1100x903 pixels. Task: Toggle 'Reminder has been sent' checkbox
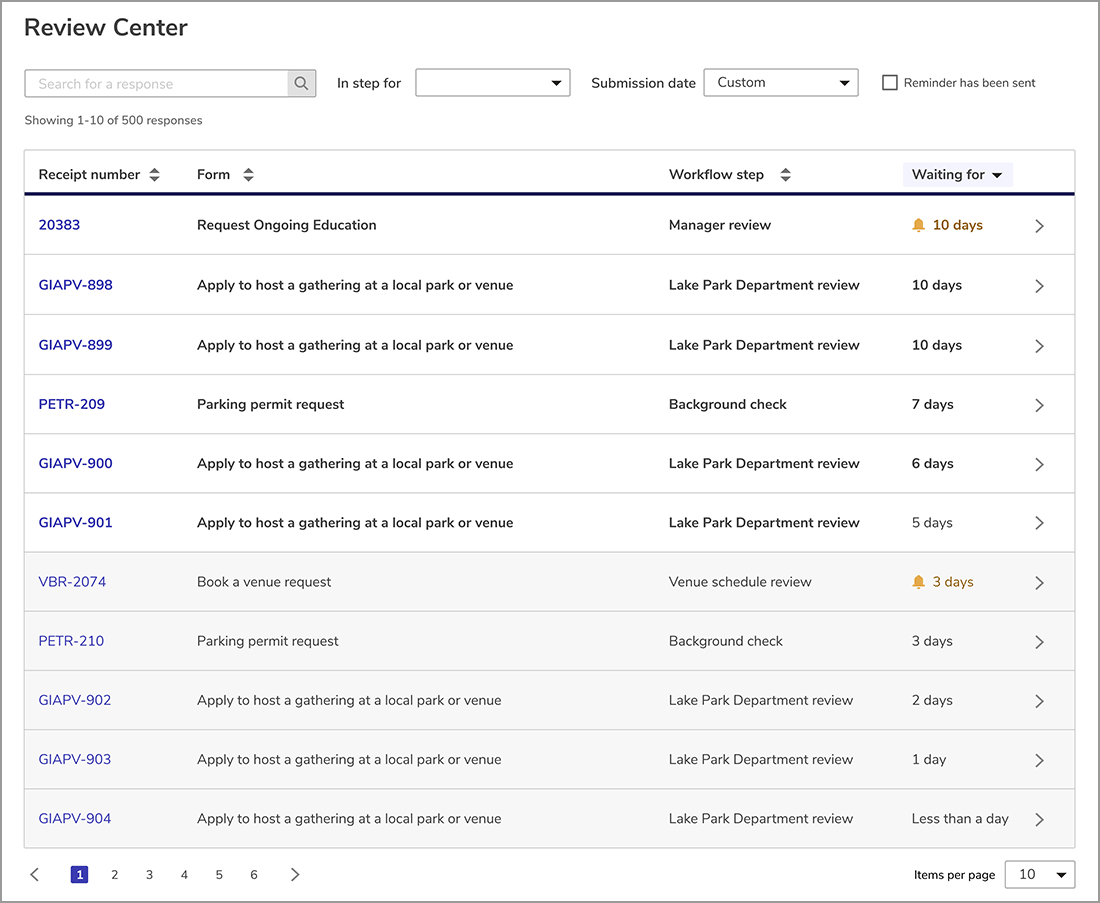(890, 83)
